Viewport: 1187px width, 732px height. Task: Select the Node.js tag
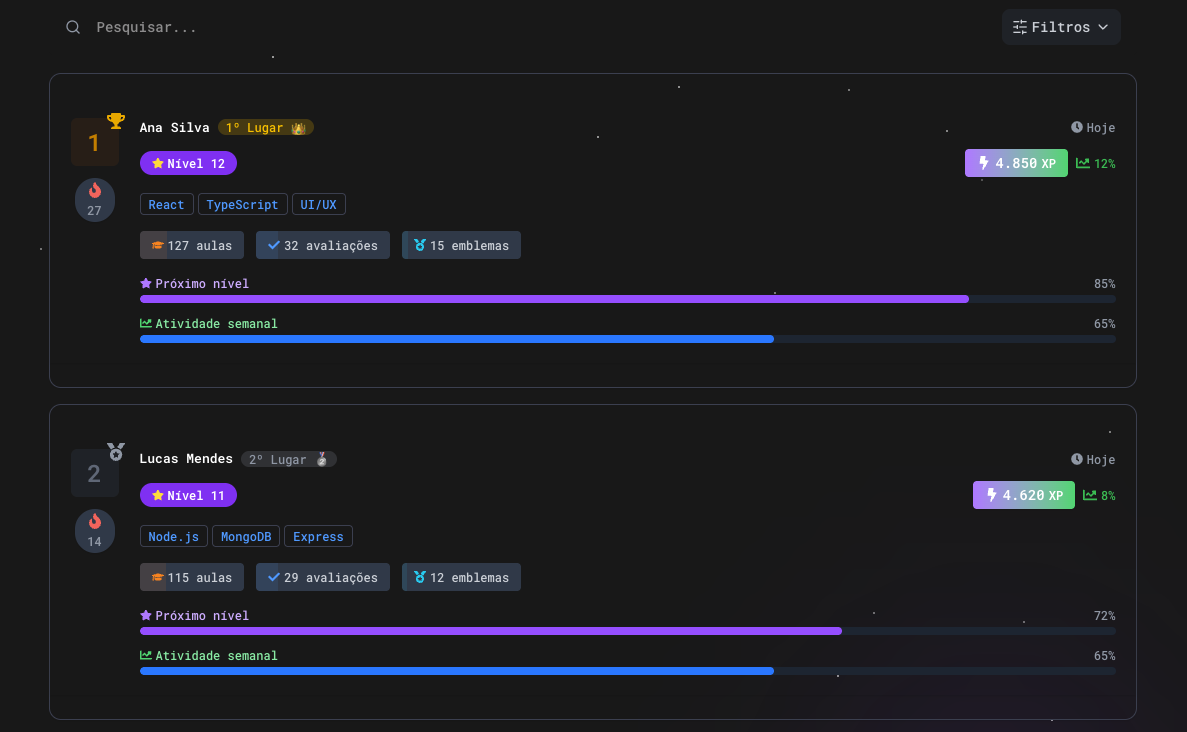(x=173, y=536)
